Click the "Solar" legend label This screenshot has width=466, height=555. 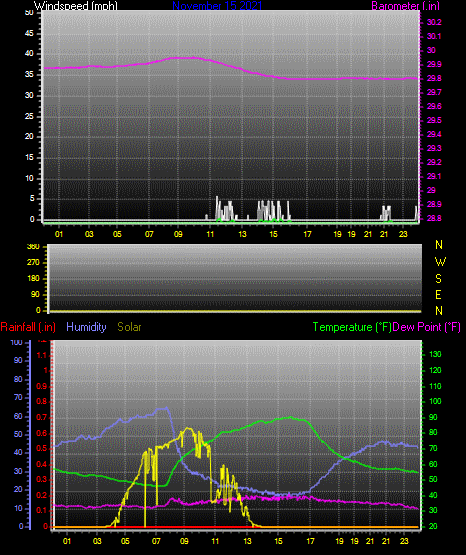(x=129, y=327)
